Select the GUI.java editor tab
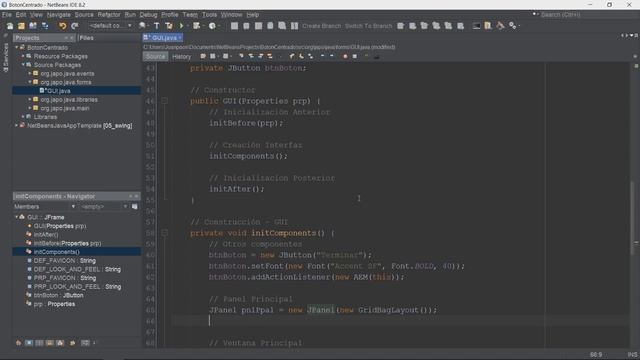This screenshot has height=360, width=640. pos(162,38)
